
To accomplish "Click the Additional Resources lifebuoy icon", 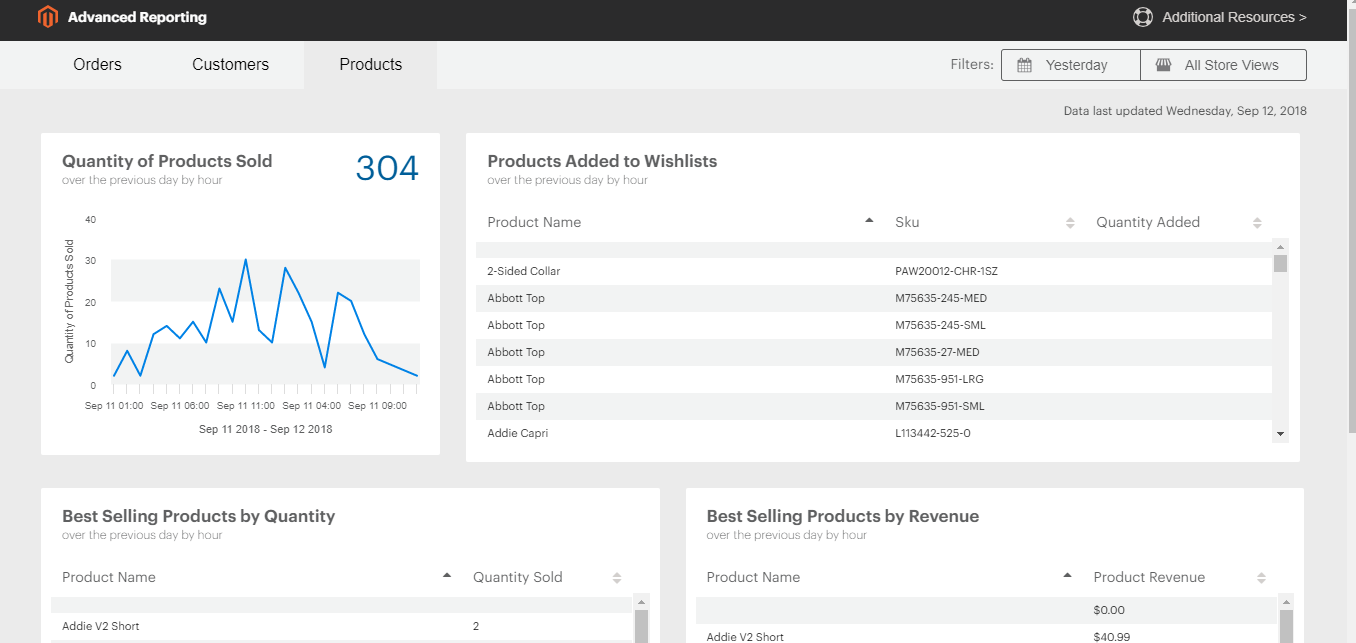I will click(x=1142, y=17).
